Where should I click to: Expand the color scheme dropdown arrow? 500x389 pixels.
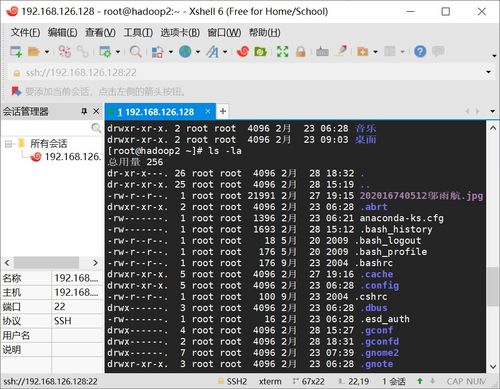[171, 52]
